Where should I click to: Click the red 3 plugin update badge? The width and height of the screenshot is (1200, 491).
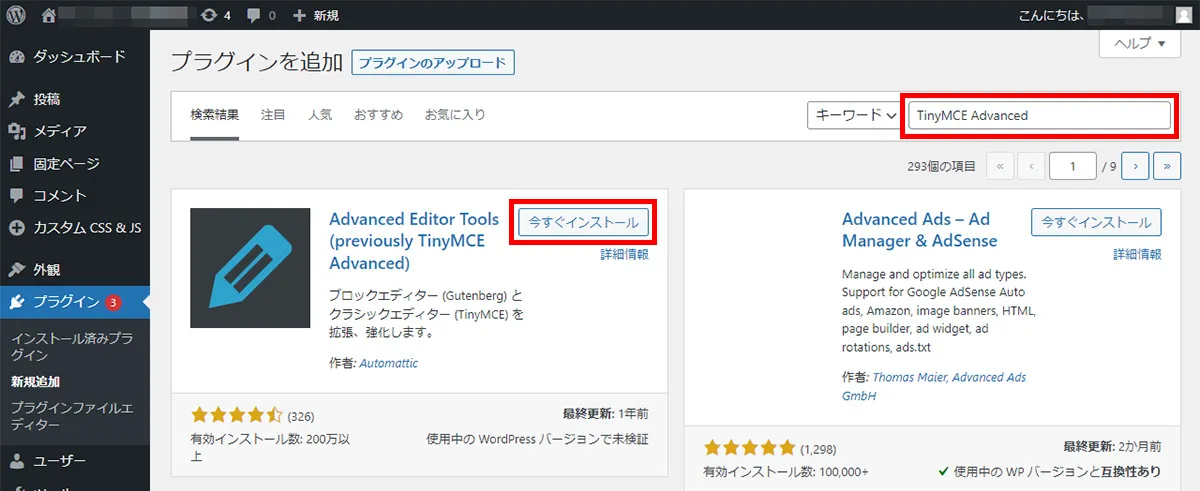(113, 302)
